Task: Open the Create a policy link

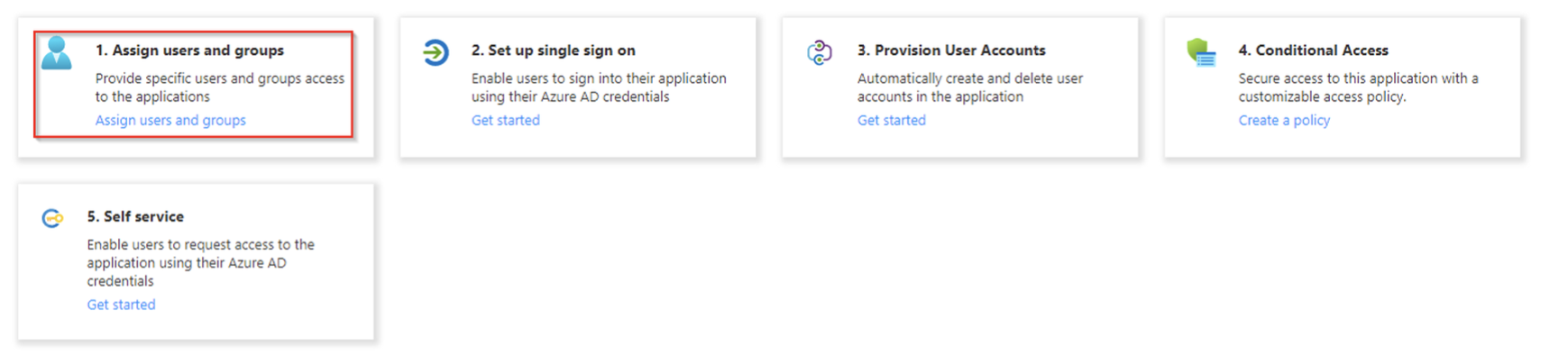Action: [x=1284, y=120]
